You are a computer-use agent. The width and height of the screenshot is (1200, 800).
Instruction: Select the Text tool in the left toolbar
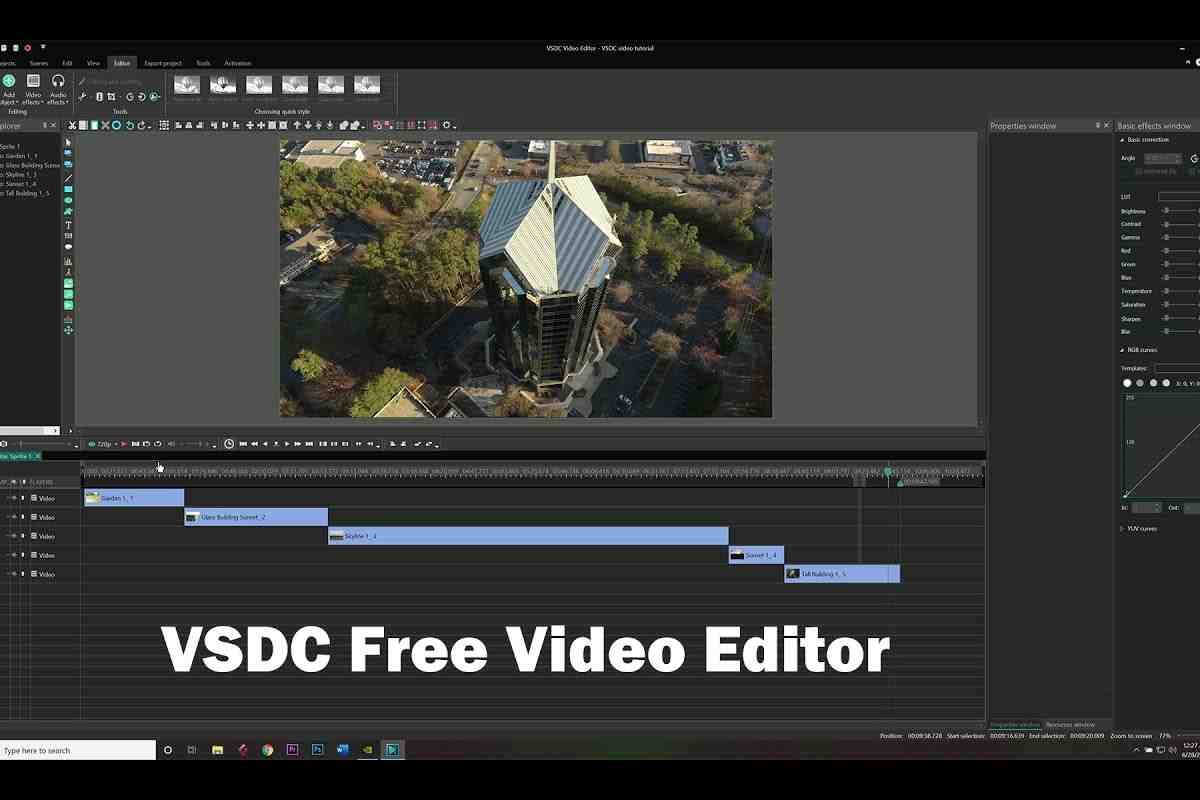[x=68, y=225]
